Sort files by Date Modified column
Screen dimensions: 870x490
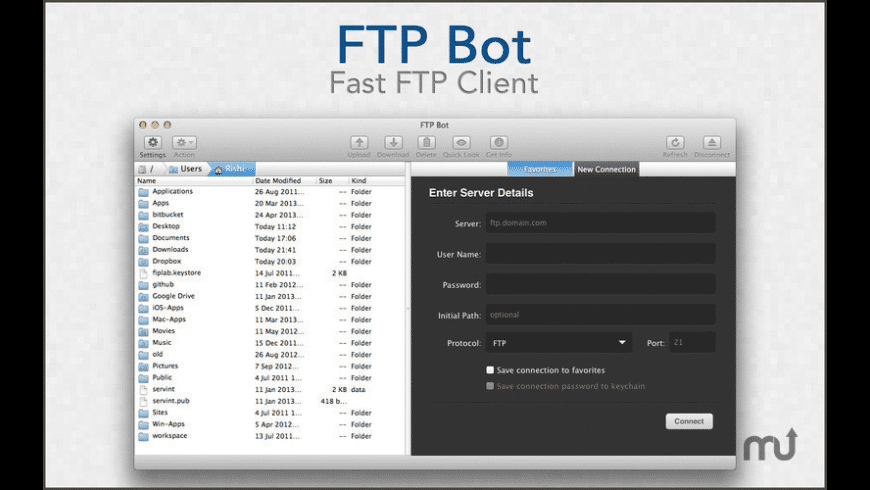point(285,181)
